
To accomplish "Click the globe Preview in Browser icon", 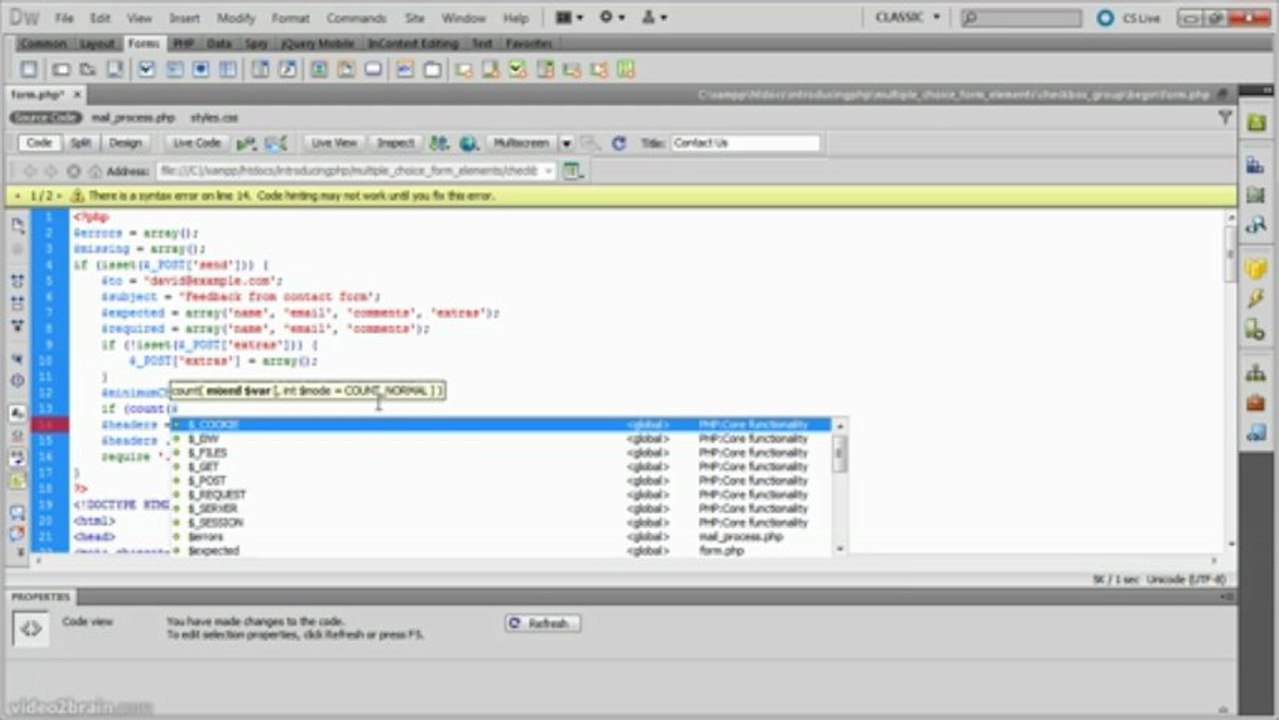I will point(468,143).
